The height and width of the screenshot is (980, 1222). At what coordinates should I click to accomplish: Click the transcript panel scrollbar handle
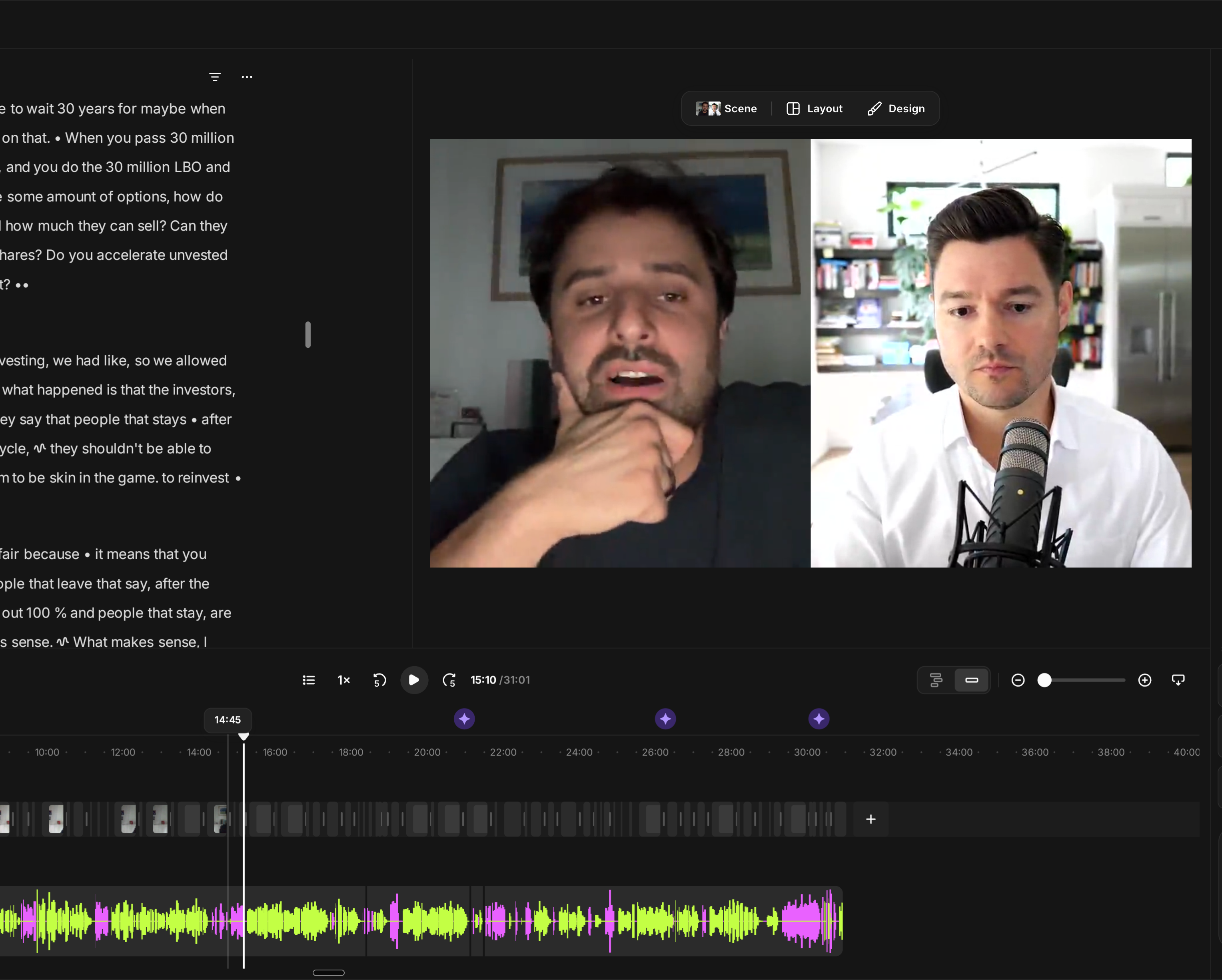308,334
